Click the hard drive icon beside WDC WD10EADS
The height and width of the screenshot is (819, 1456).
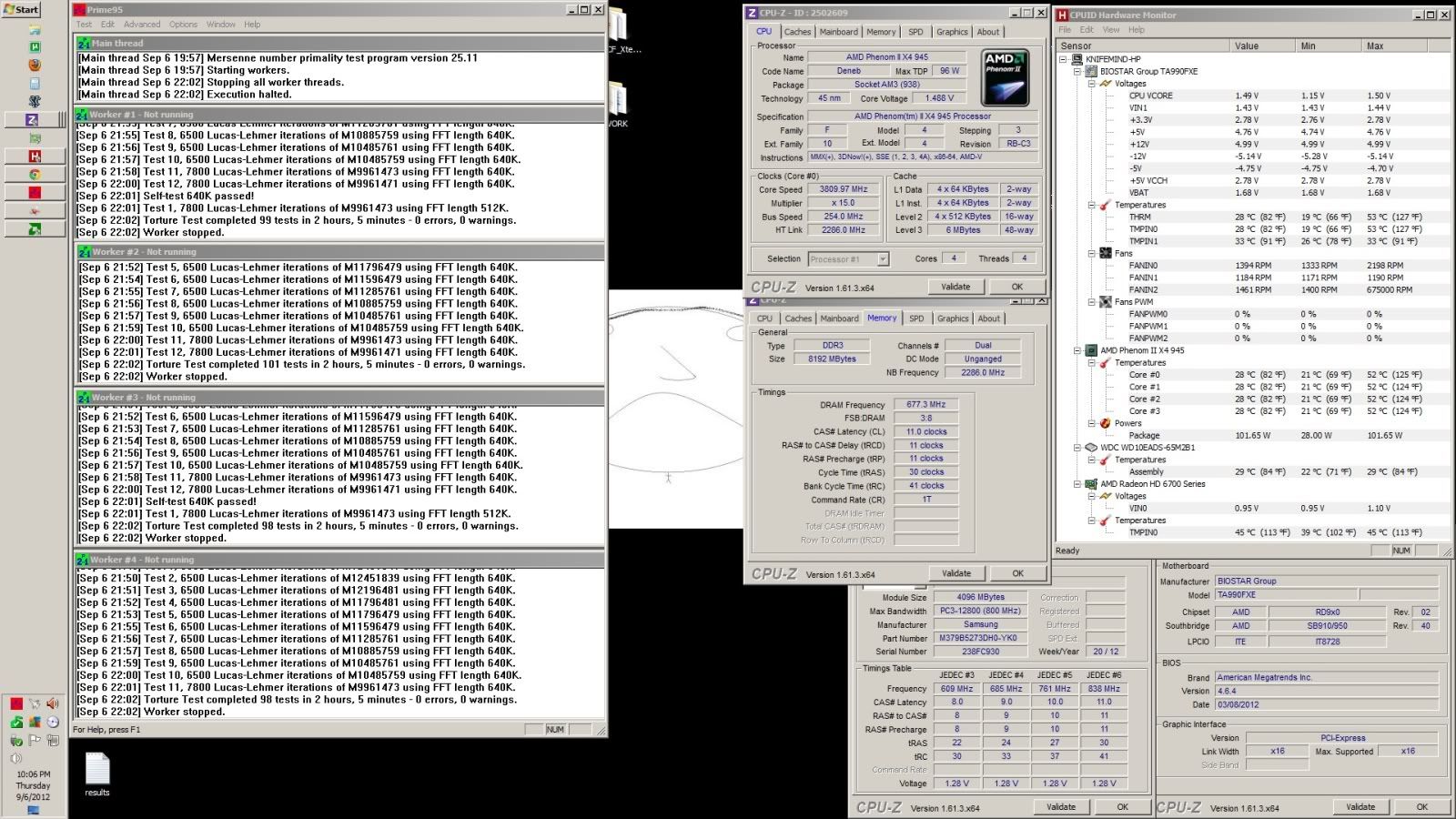1091,448
